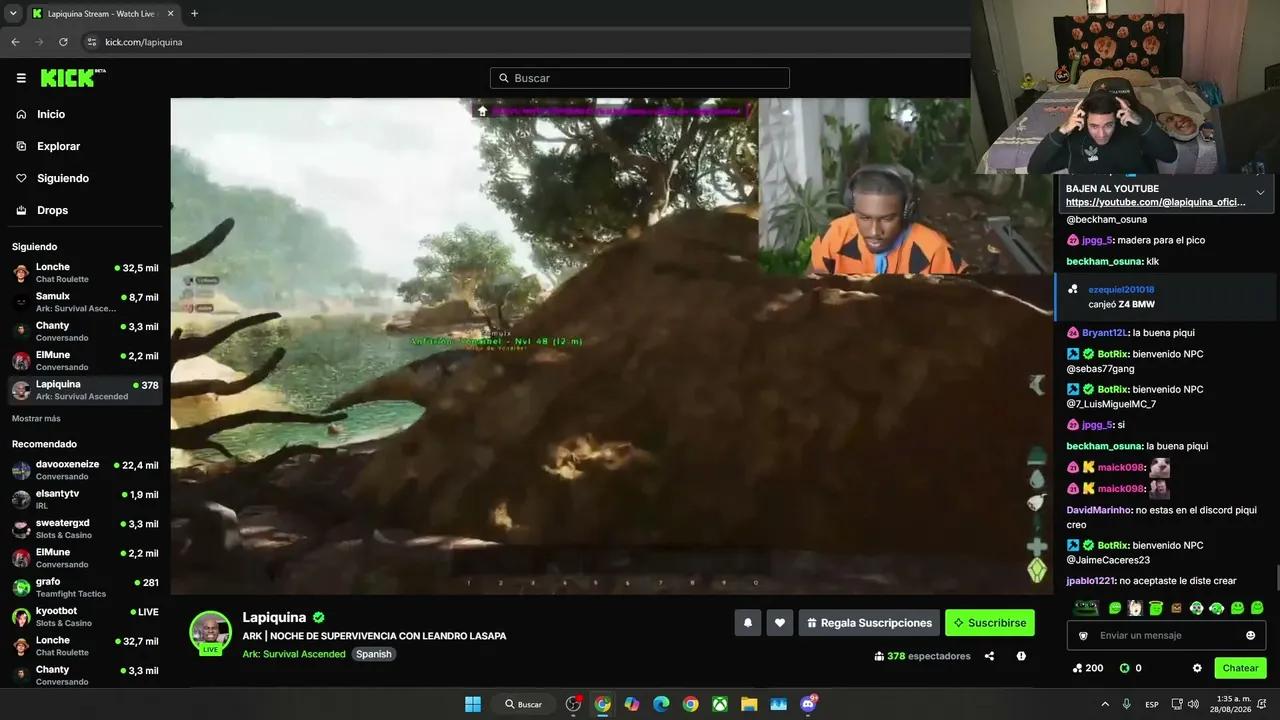Click the Kick logo
1280x720 pixels.
72,78
